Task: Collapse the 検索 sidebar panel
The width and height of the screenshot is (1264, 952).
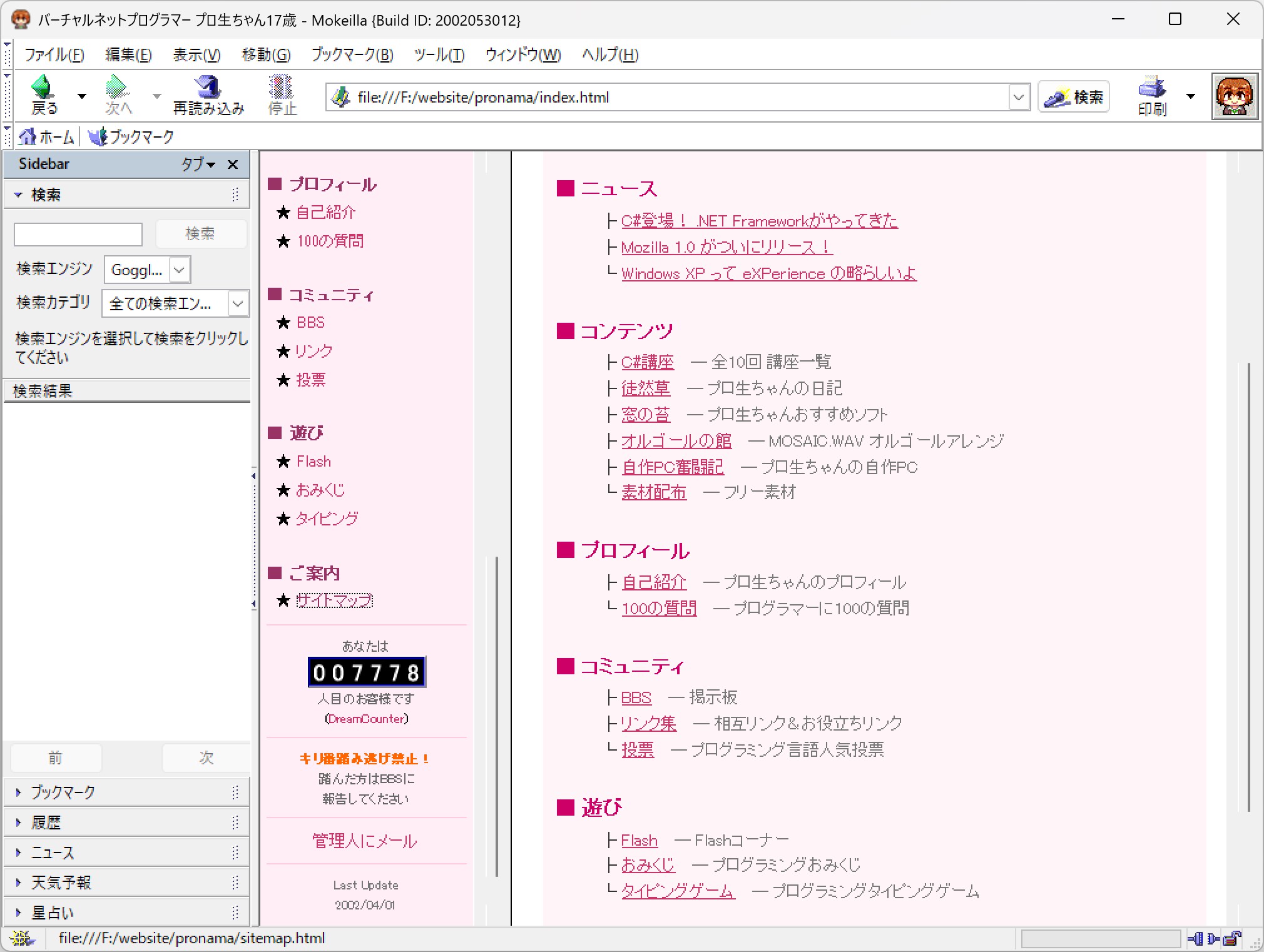Action: 45,195
